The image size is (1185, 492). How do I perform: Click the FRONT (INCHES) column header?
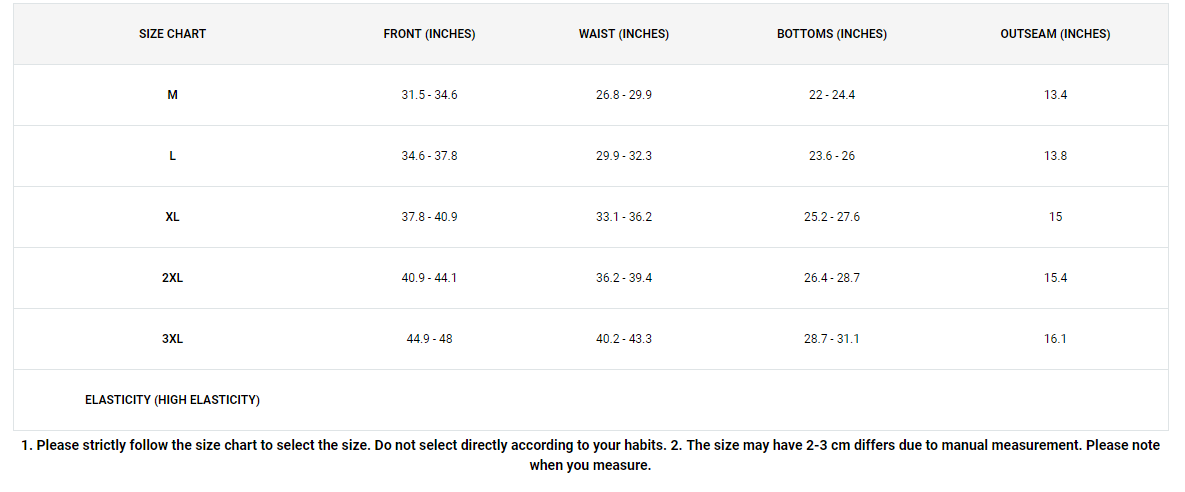tap(429, 34)
